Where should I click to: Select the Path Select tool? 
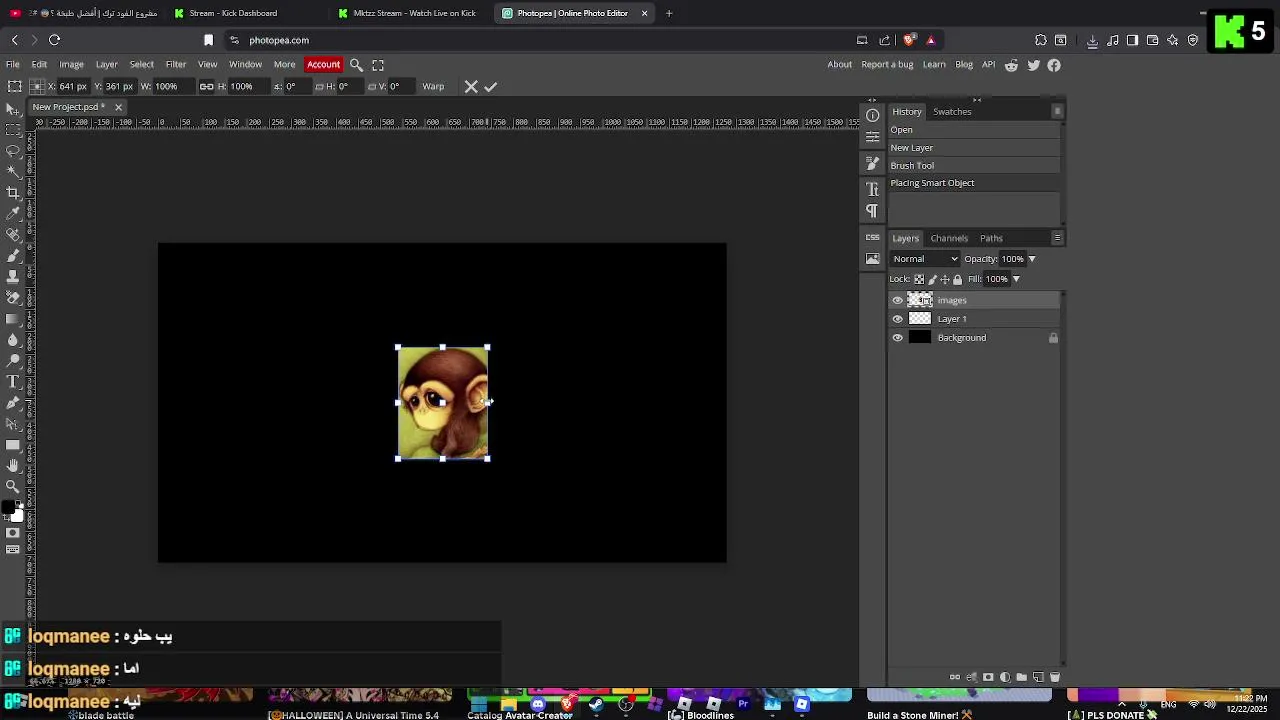tap(13, 423)
